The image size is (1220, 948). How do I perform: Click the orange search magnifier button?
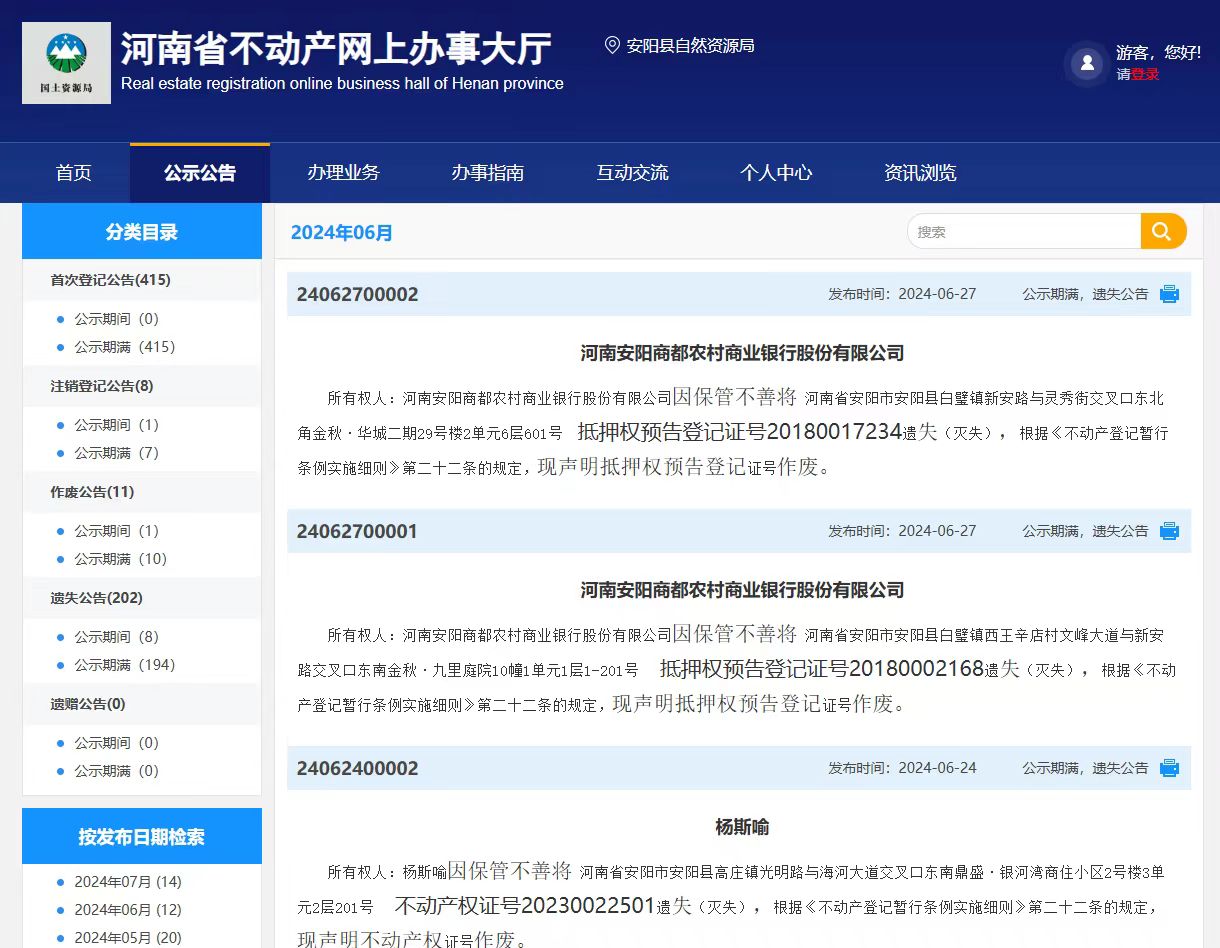(x=1163, y=231)
